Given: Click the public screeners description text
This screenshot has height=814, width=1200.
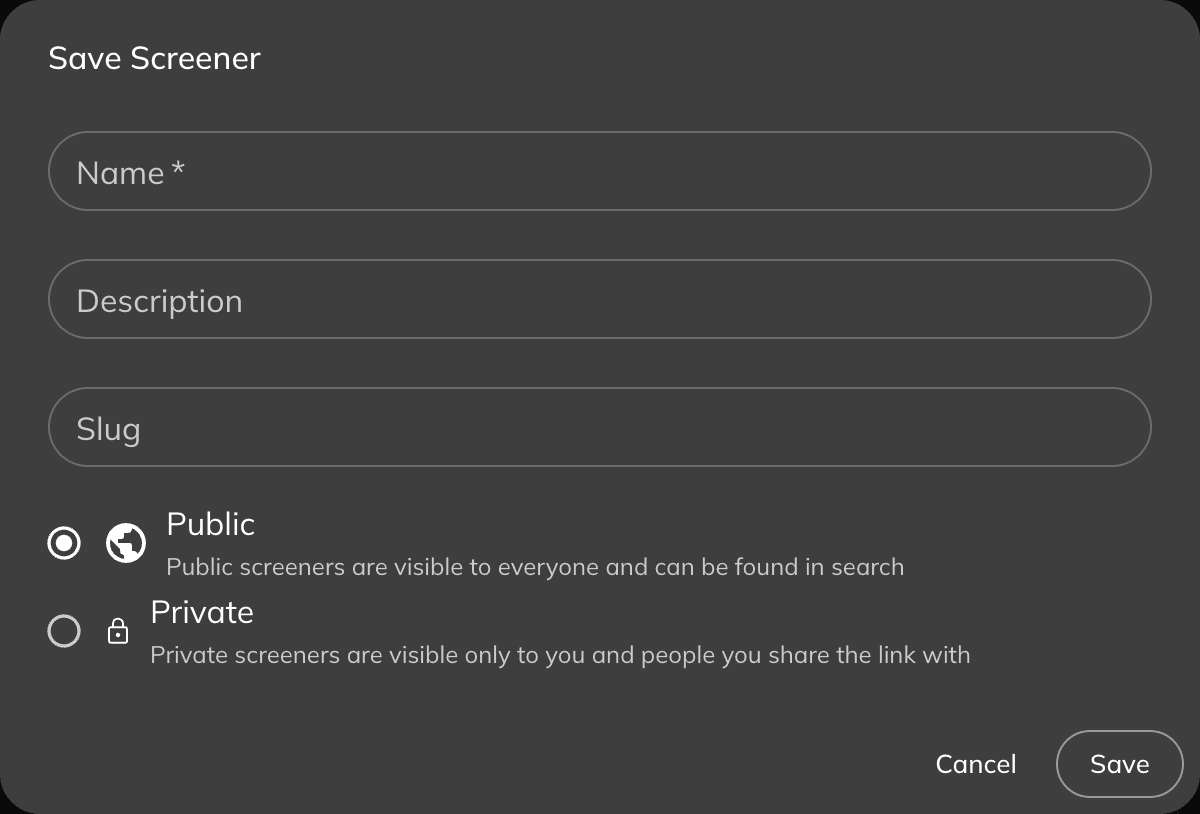Looking at the screenshot, I should [x=534, y=567].
